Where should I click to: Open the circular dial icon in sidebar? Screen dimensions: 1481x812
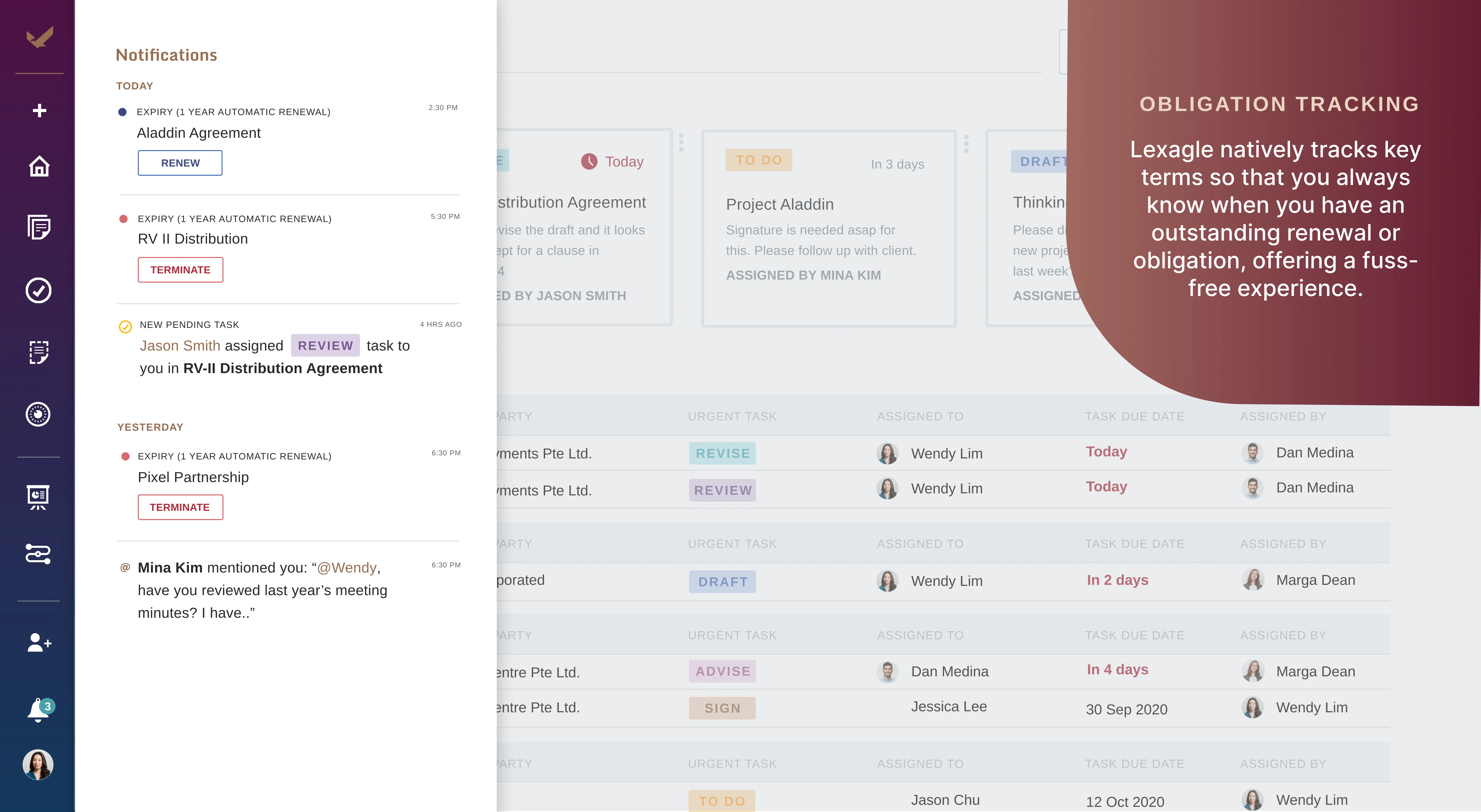click(38, 414)
